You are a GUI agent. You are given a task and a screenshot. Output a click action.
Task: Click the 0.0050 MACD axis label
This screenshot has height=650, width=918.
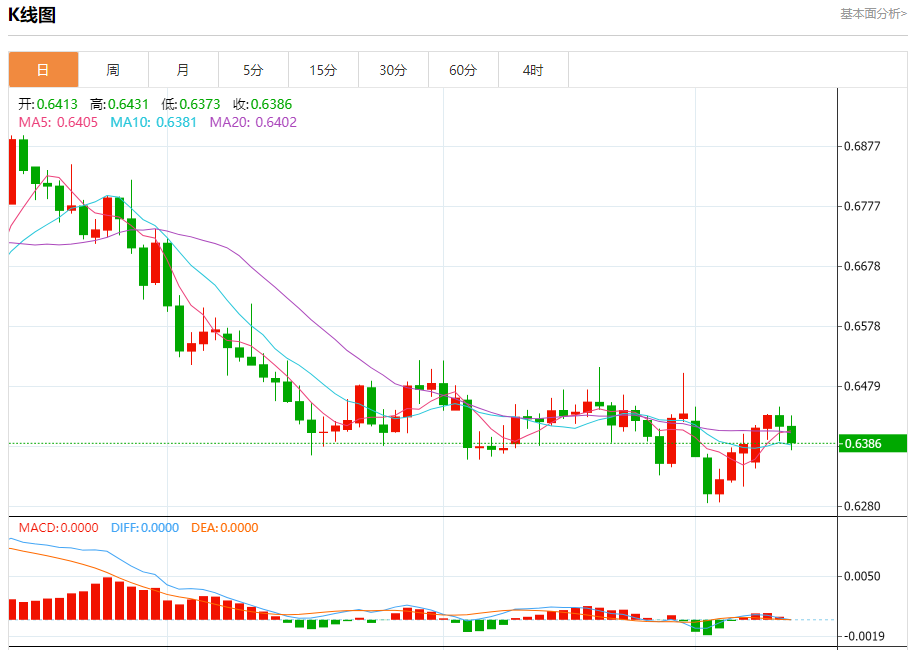coord(862,577)
